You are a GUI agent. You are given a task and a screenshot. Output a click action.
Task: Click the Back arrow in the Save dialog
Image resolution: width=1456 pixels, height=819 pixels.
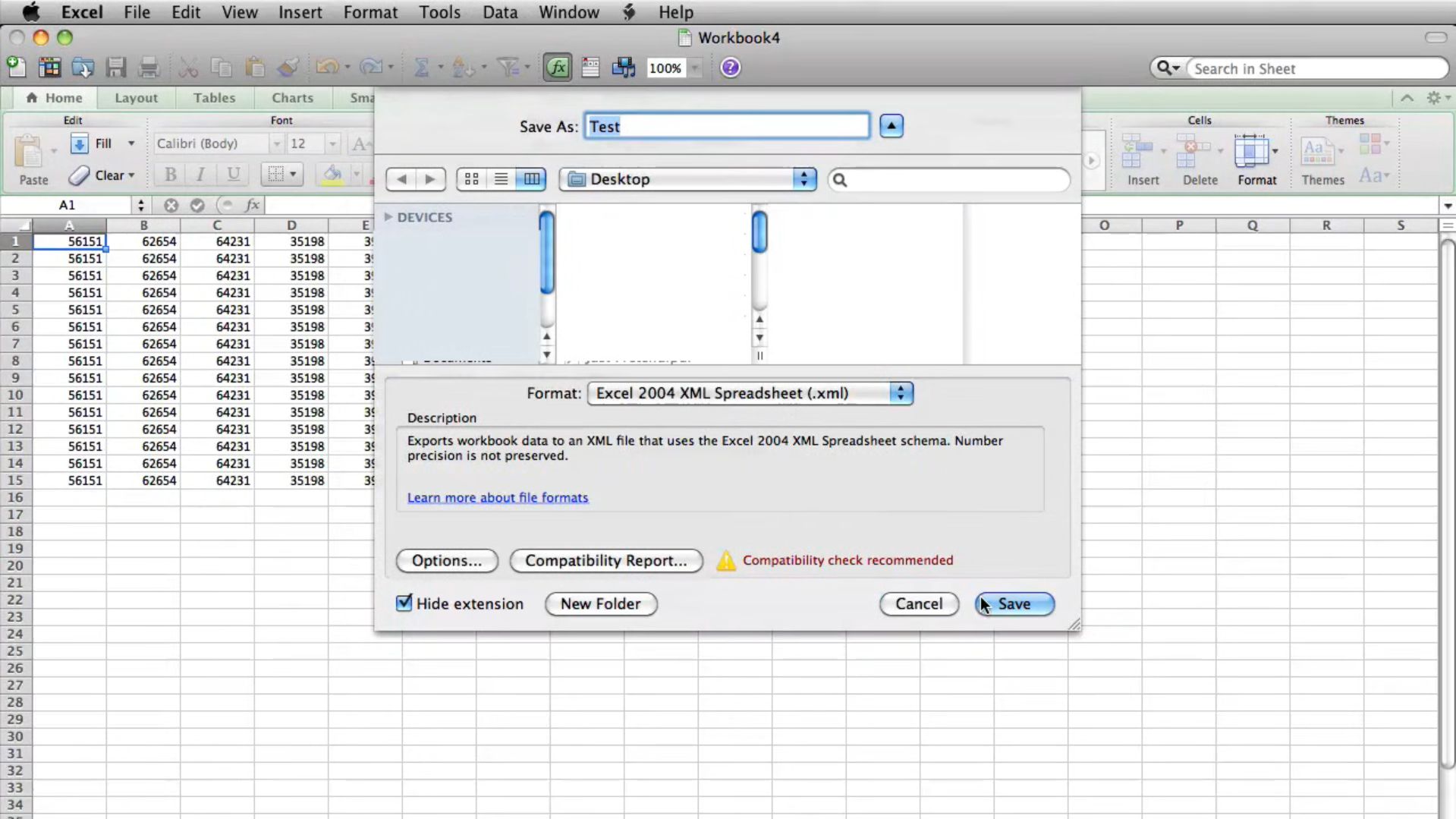point(401,179)
